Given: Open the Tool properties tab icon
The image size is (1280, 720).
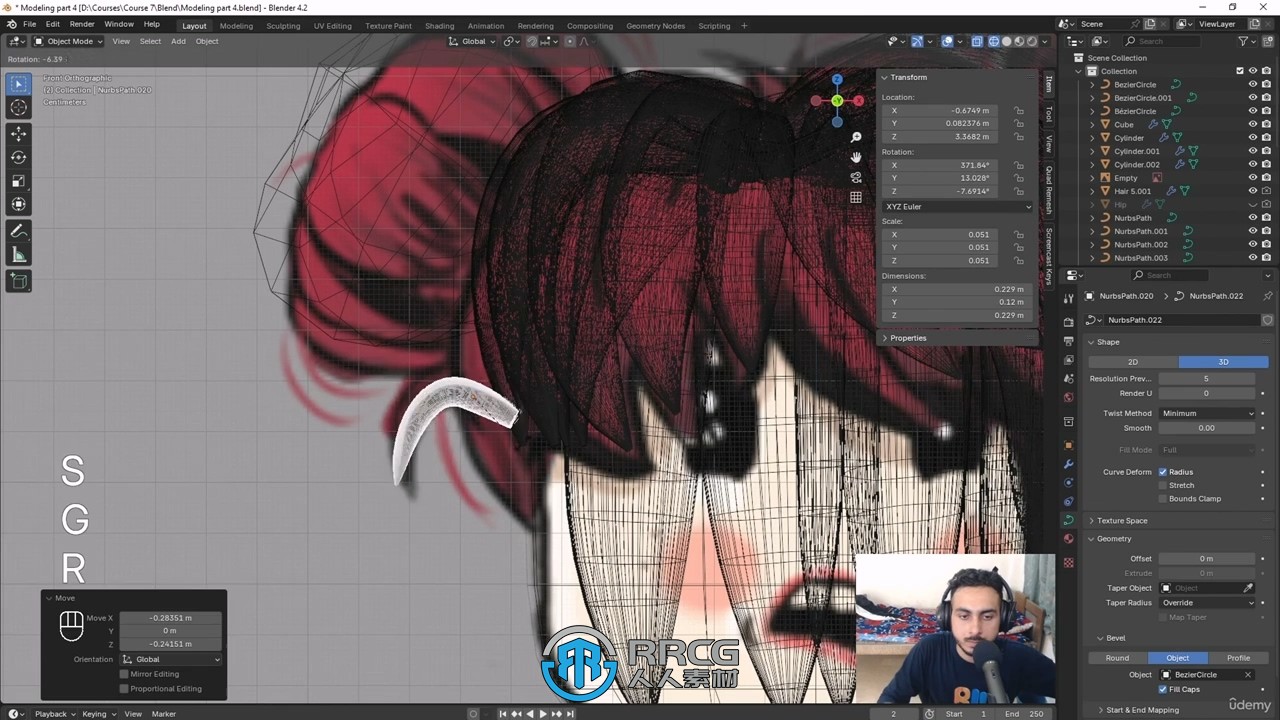Looking at the screenshot, I should point(1068,298).
